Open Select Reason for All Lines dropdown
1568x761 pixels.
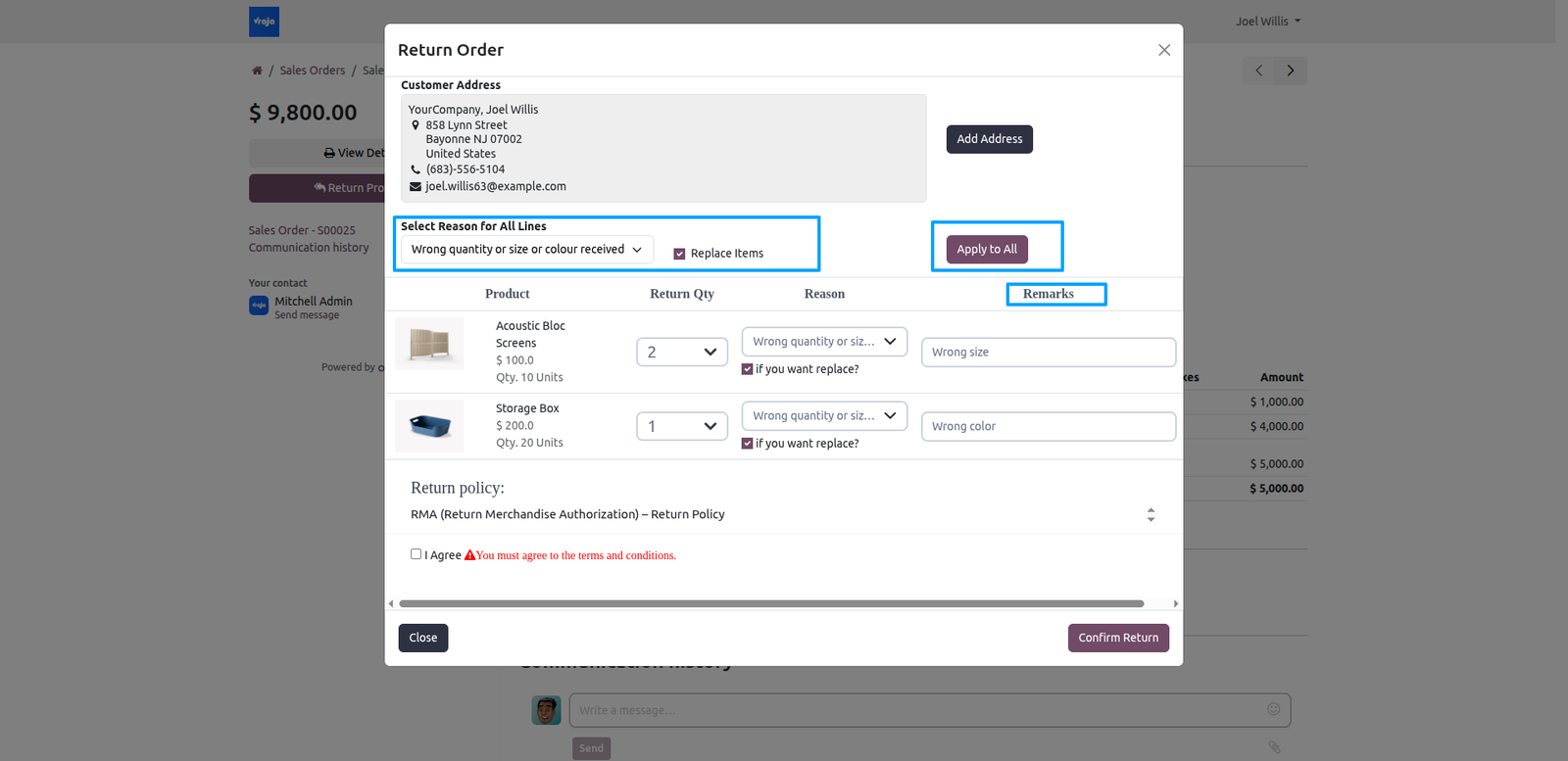527,250
